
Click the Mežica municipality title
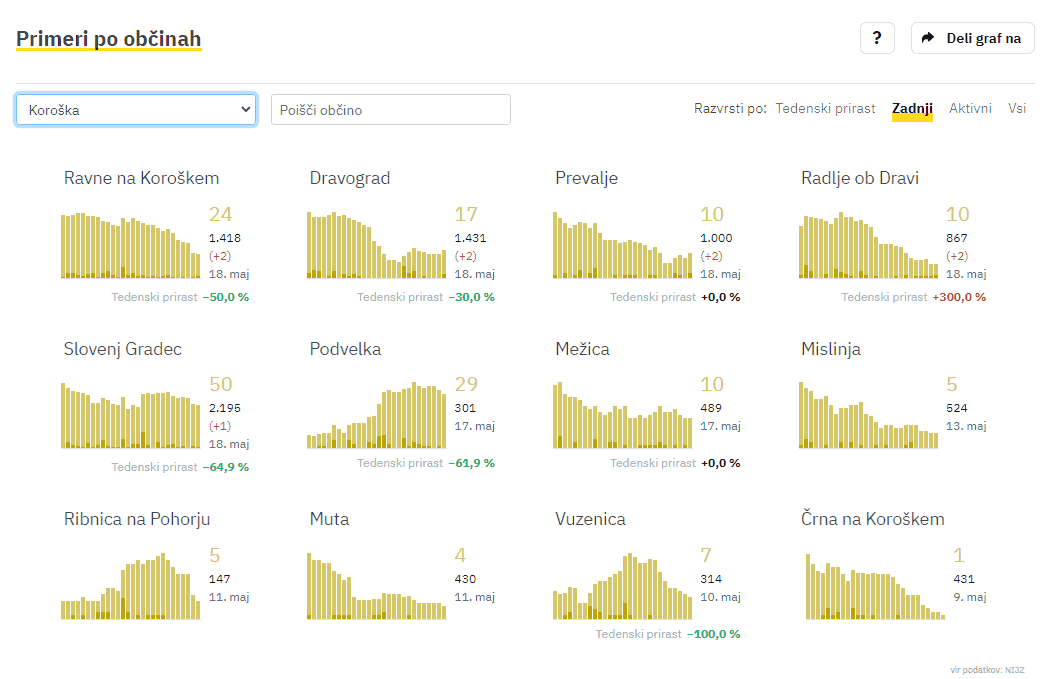(x=582, y=349)
